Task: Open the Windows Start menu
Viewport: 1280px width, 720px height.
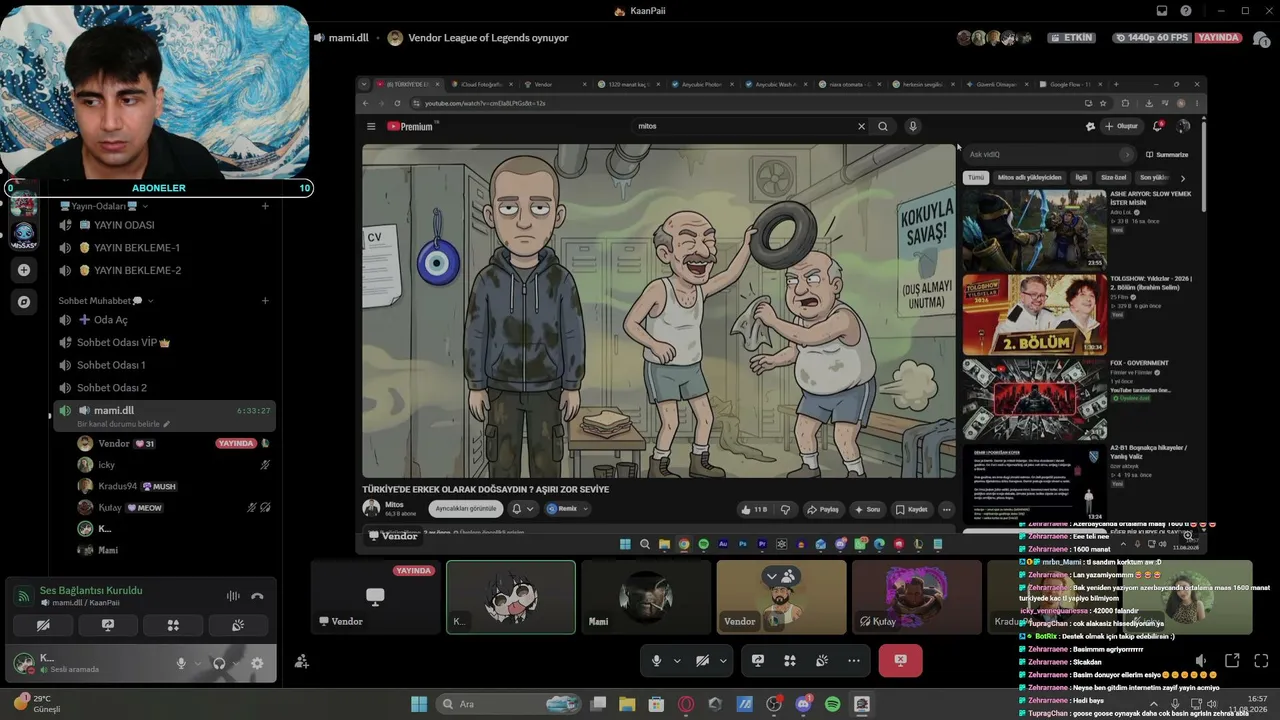Action: click(419, 704)
